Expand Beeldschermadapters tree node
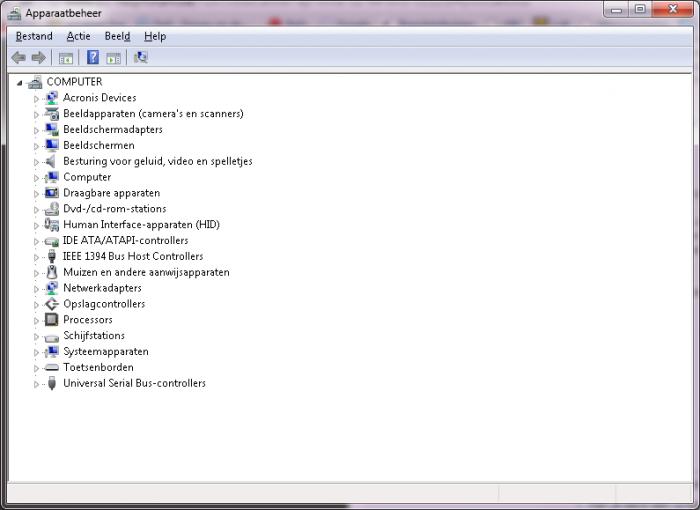The width and height of the screenshot is (700, 510). [x=36, y=130]
